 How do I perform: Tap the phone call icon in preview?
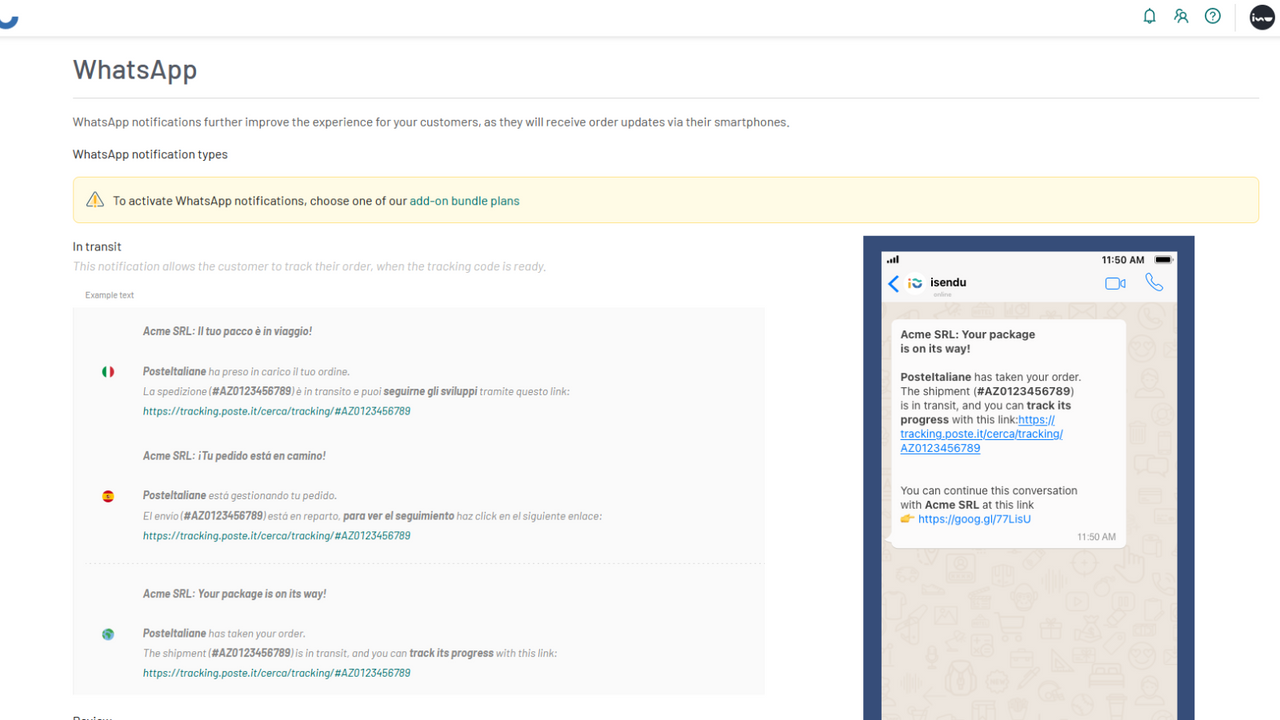1154,283
